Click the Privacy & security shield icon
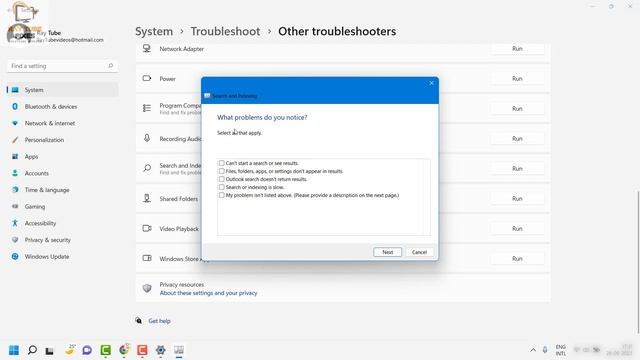This screenshot has width=640, height=360. (15, 240)
